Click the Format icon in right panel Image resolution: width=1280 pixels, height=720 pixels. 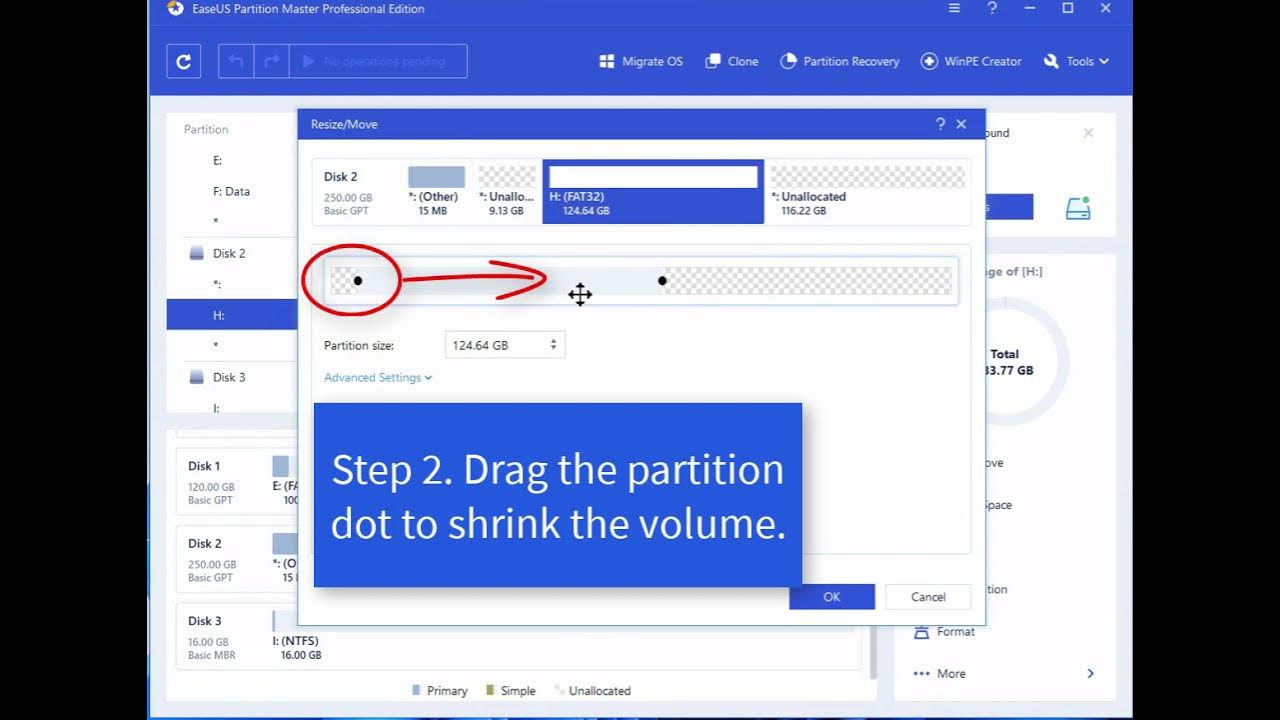click(921, 632)
